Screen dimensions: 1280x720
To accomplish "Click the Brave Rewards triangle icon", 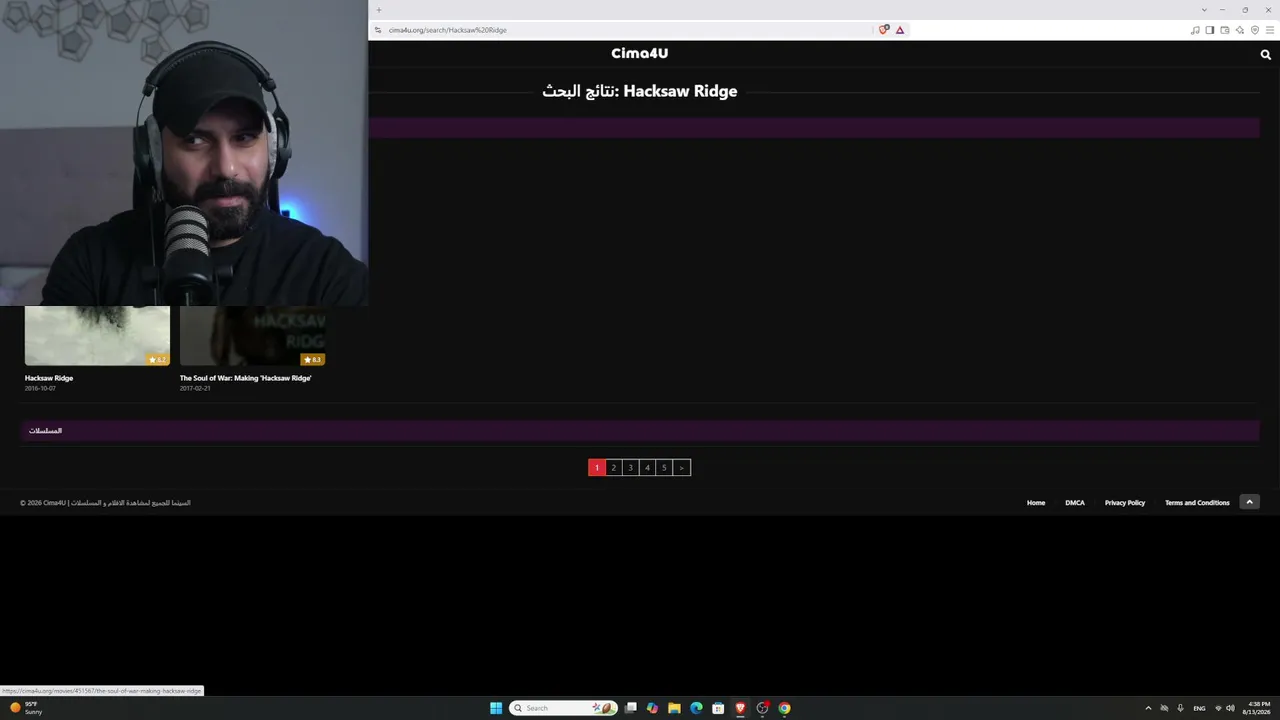I will pyautogui.click(x=900, y=30).
